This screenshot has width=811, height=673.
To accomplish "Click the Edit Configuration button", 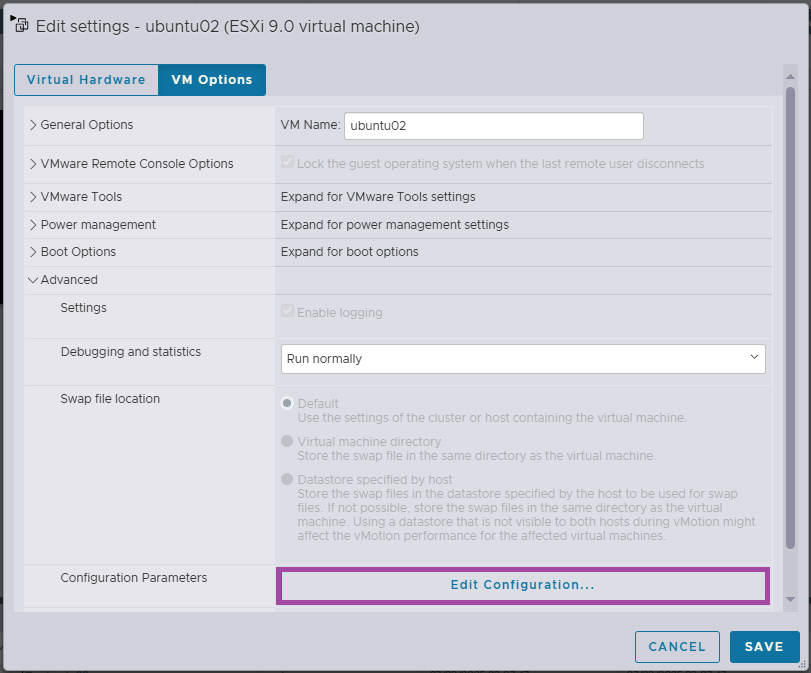I will [x=522, y=585].
